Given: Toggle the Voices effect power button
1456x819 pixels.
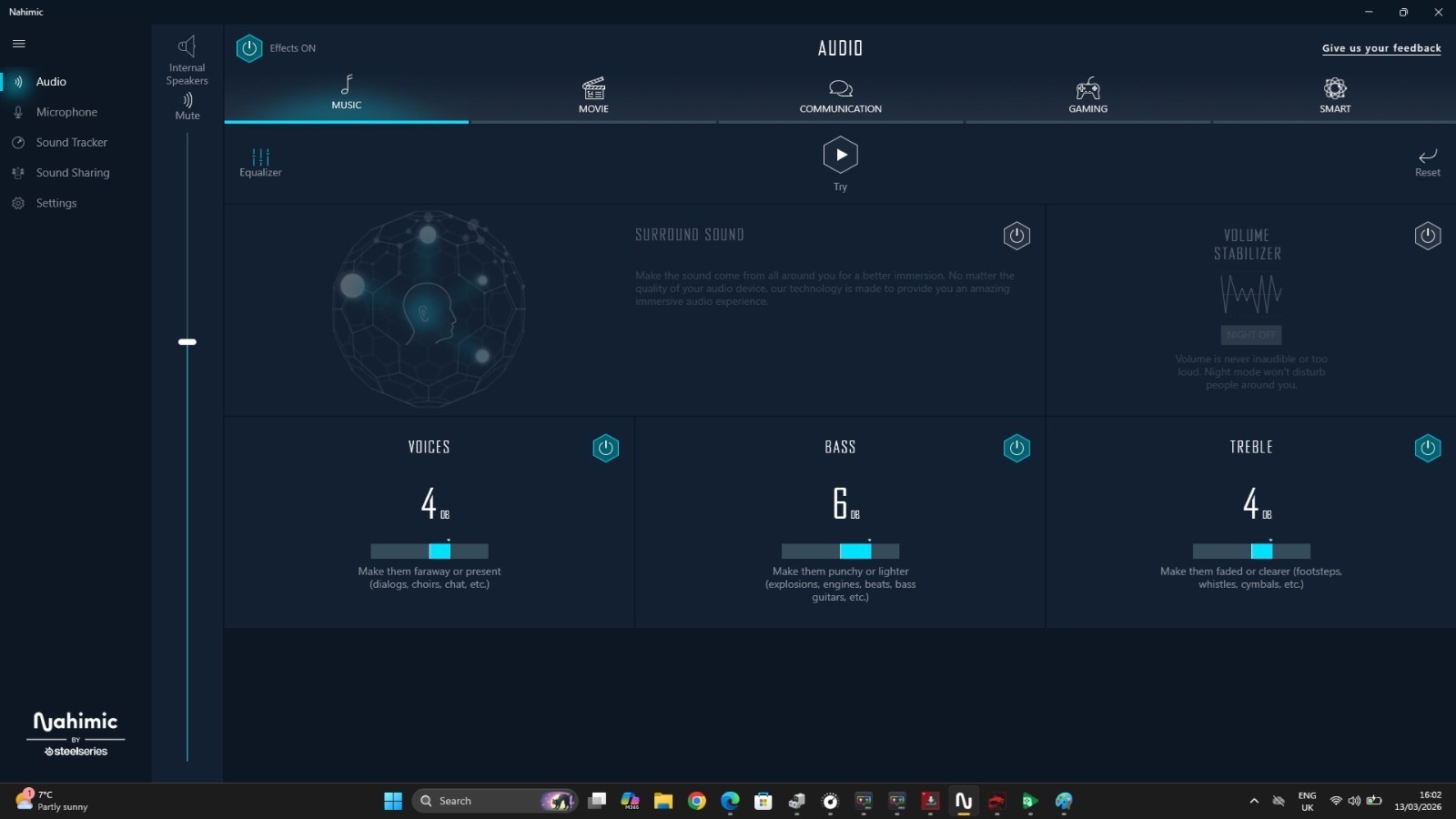Looking at the screenshot, I should point(606,448).
